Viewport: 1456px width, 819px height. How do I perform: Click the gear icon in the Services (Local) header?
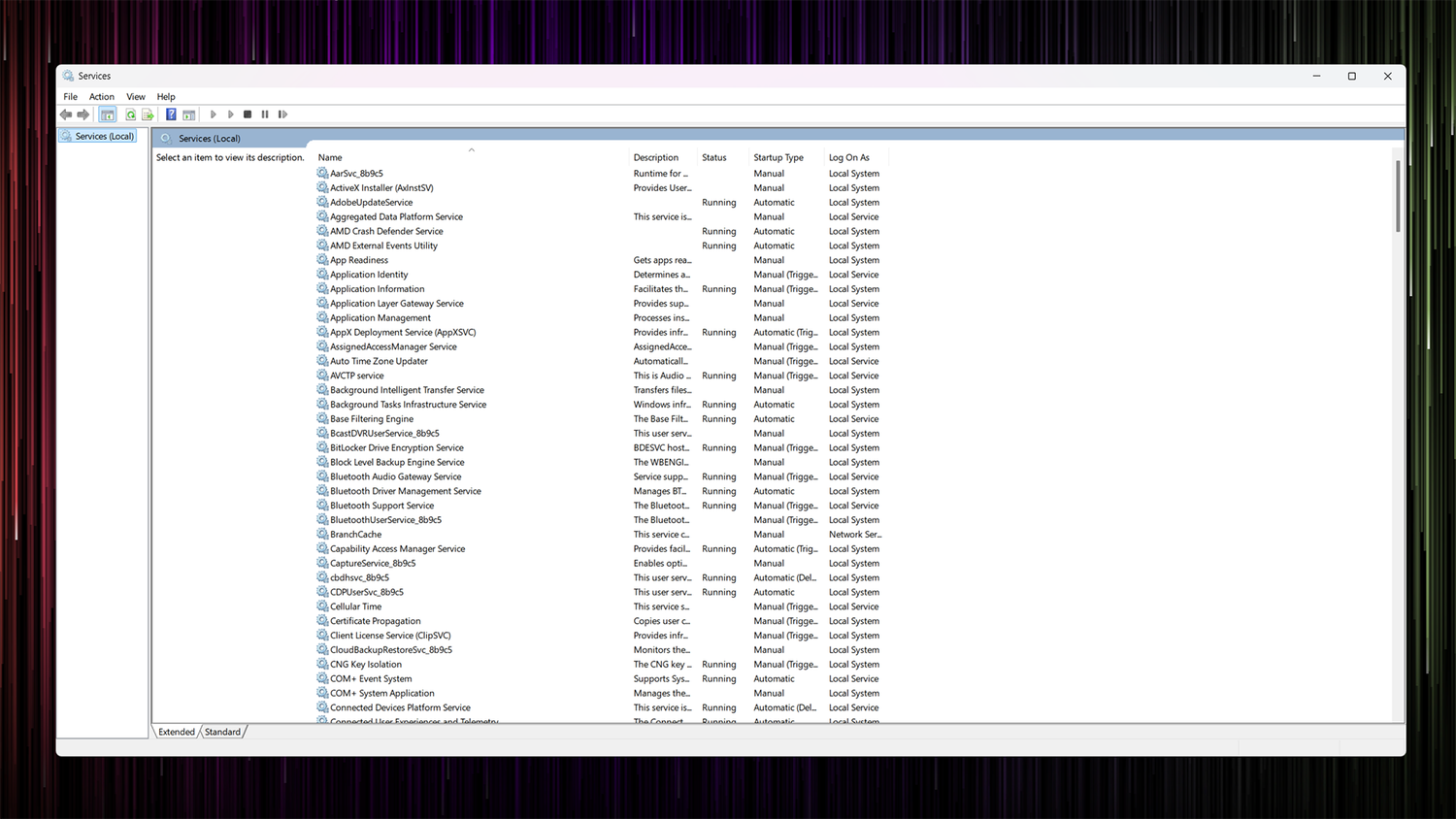click(x=165, y=138)
